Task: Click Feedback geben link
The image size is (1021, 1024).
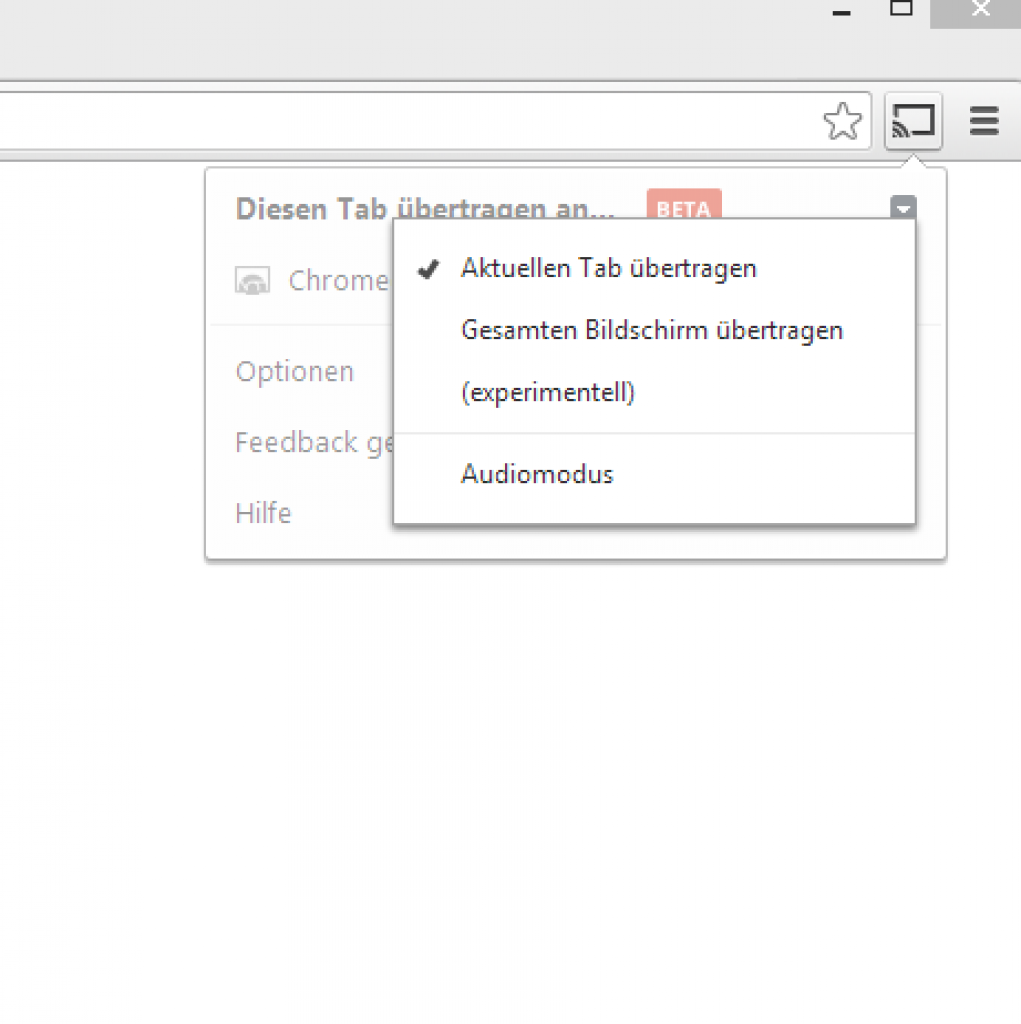Action: [314, 443]
